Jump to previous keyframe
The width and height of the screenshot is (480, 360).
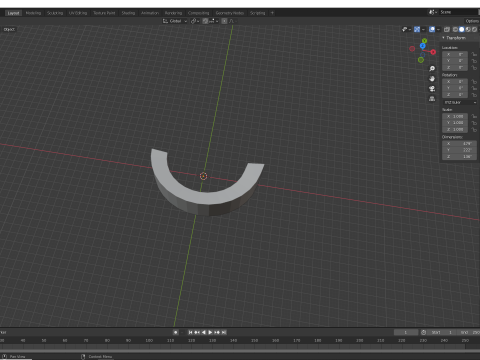coord(197,332)
